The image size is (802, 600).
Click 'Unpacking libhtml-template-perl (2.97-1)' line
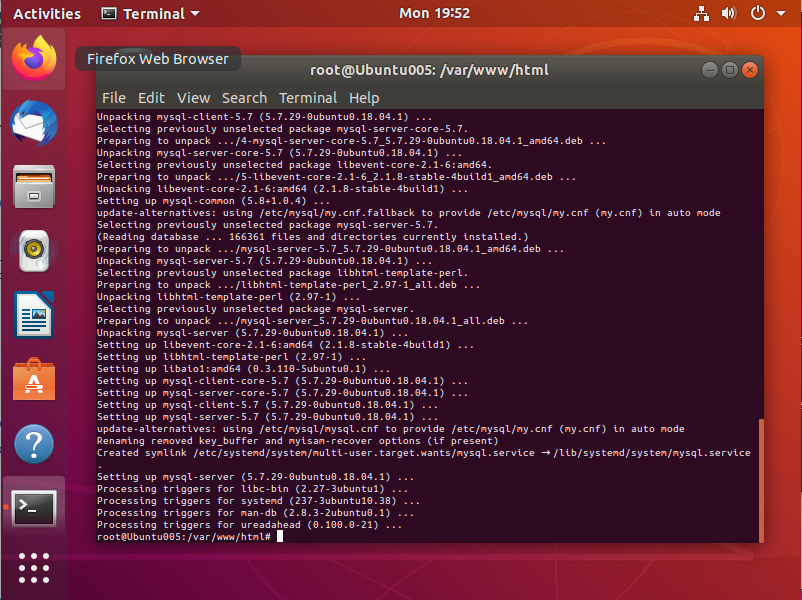[x=228, y=297]
